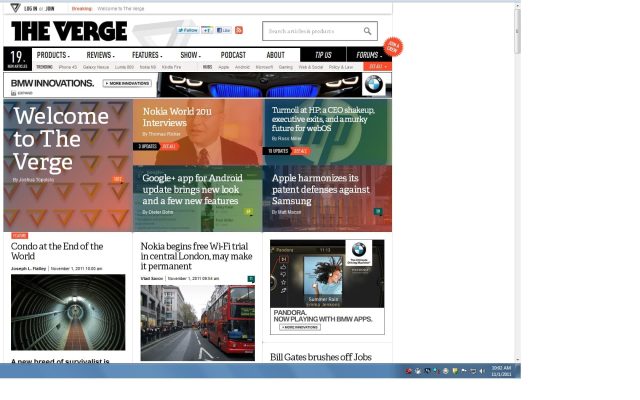
Task: Open comment bubble on Google+ app story
Action: pyautogui.click(x=248, y=211)
